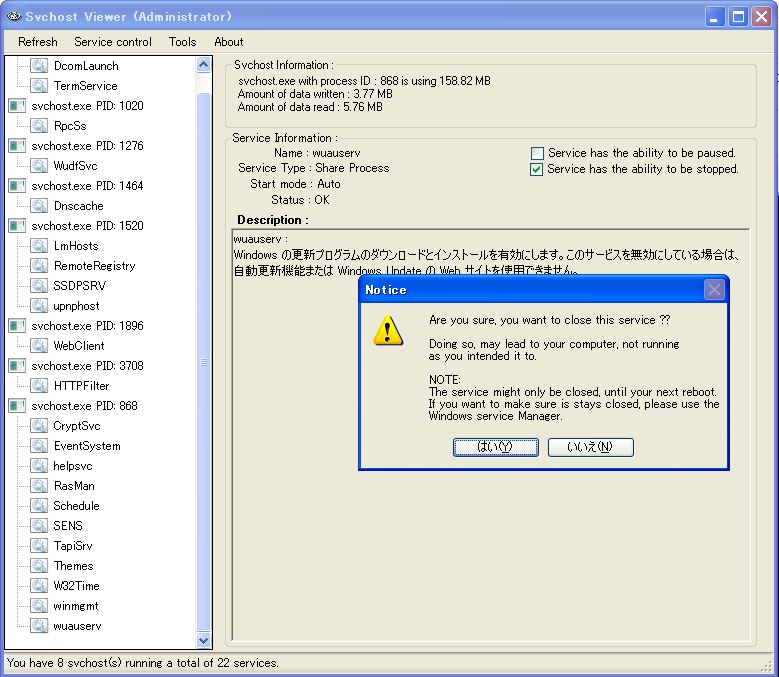Cancel with the いいえ(N) button
779x677 pixels.
click(x=590, y=447)
